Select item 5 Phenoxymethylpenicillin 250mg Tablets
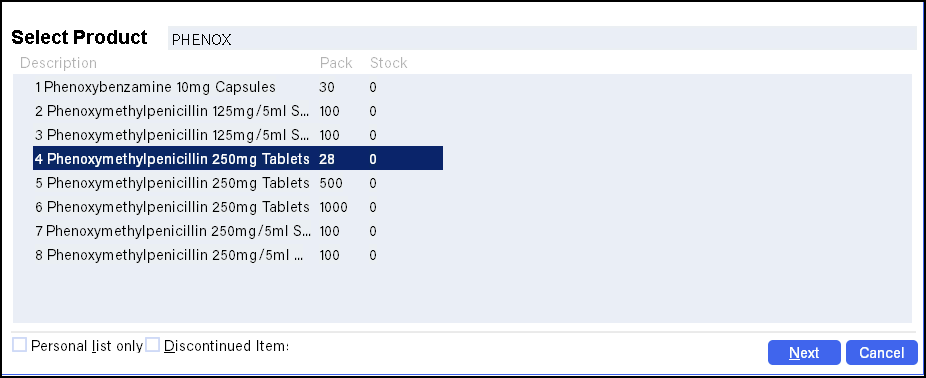Image resolution: width=926 pixels, height=378 pixels. [238, 183]
